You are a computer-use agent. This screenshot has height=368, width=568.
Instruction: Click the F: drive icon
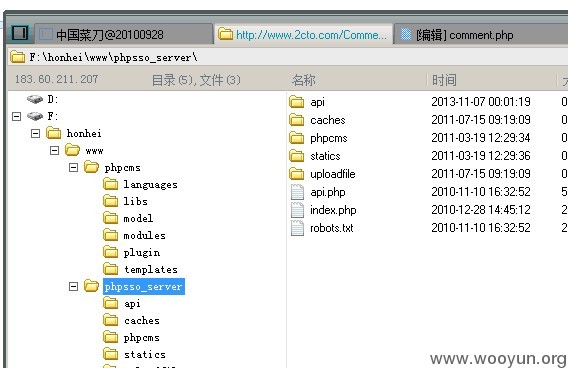click(35, 116)
